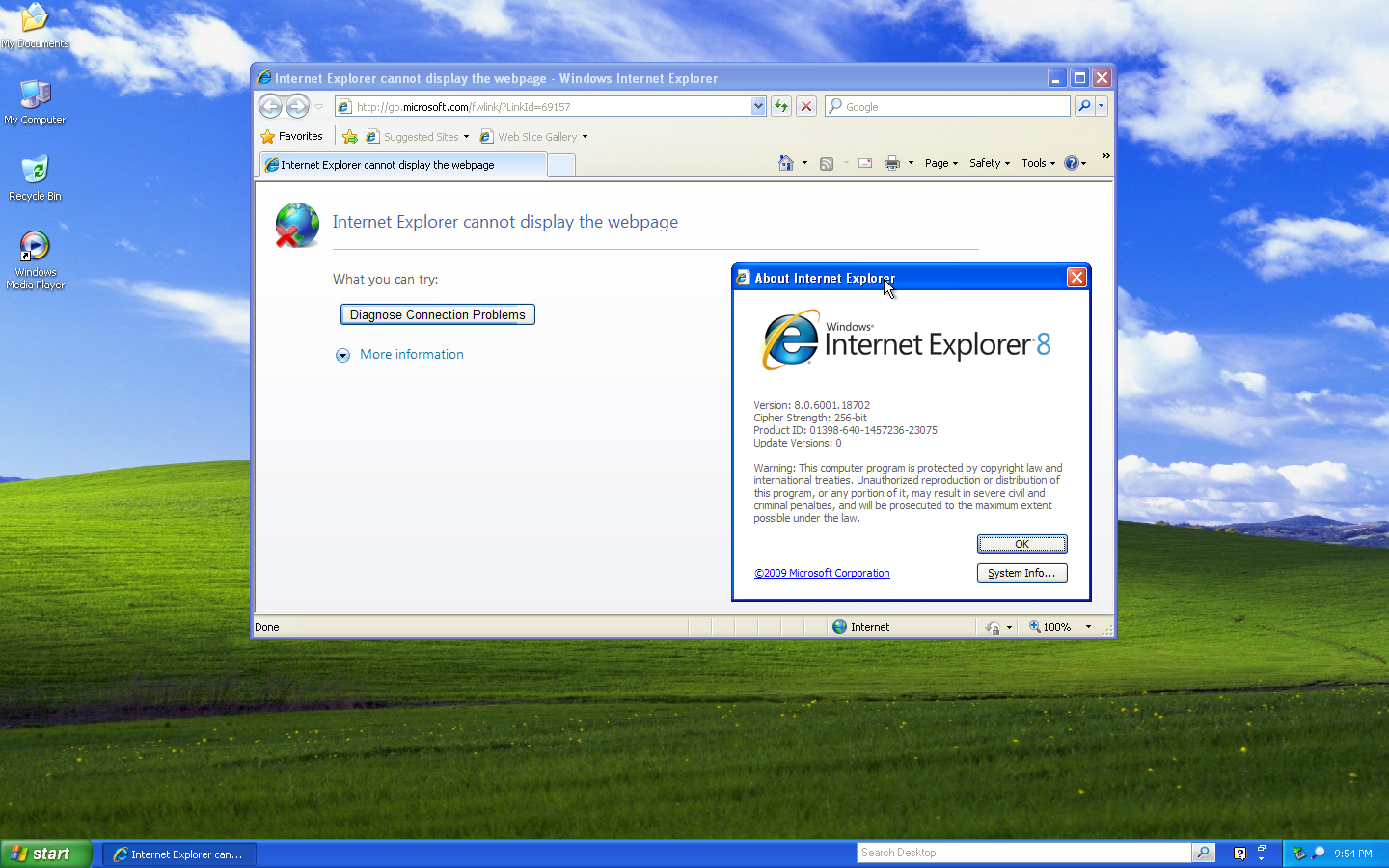Click the Print icon
The height and width of the screenshot is (868, 1389).
click(892, 163)
